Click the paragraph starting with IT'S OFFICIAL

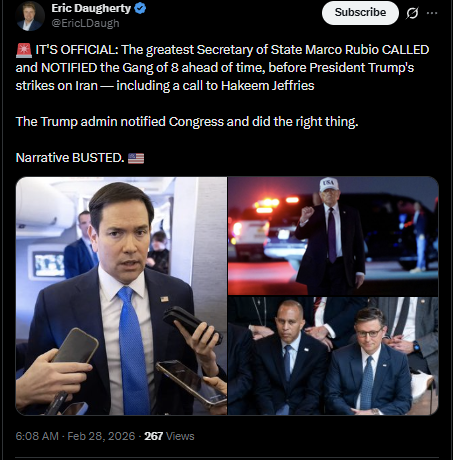pos(222,68)
